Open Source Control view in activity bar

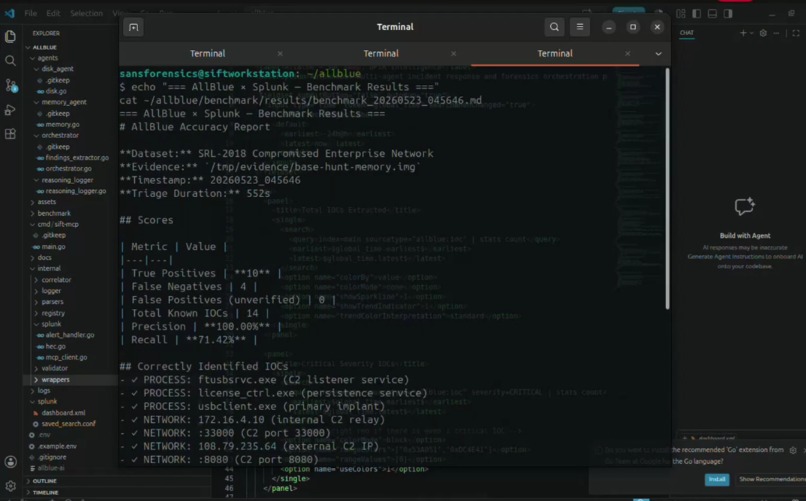[10, 85]
